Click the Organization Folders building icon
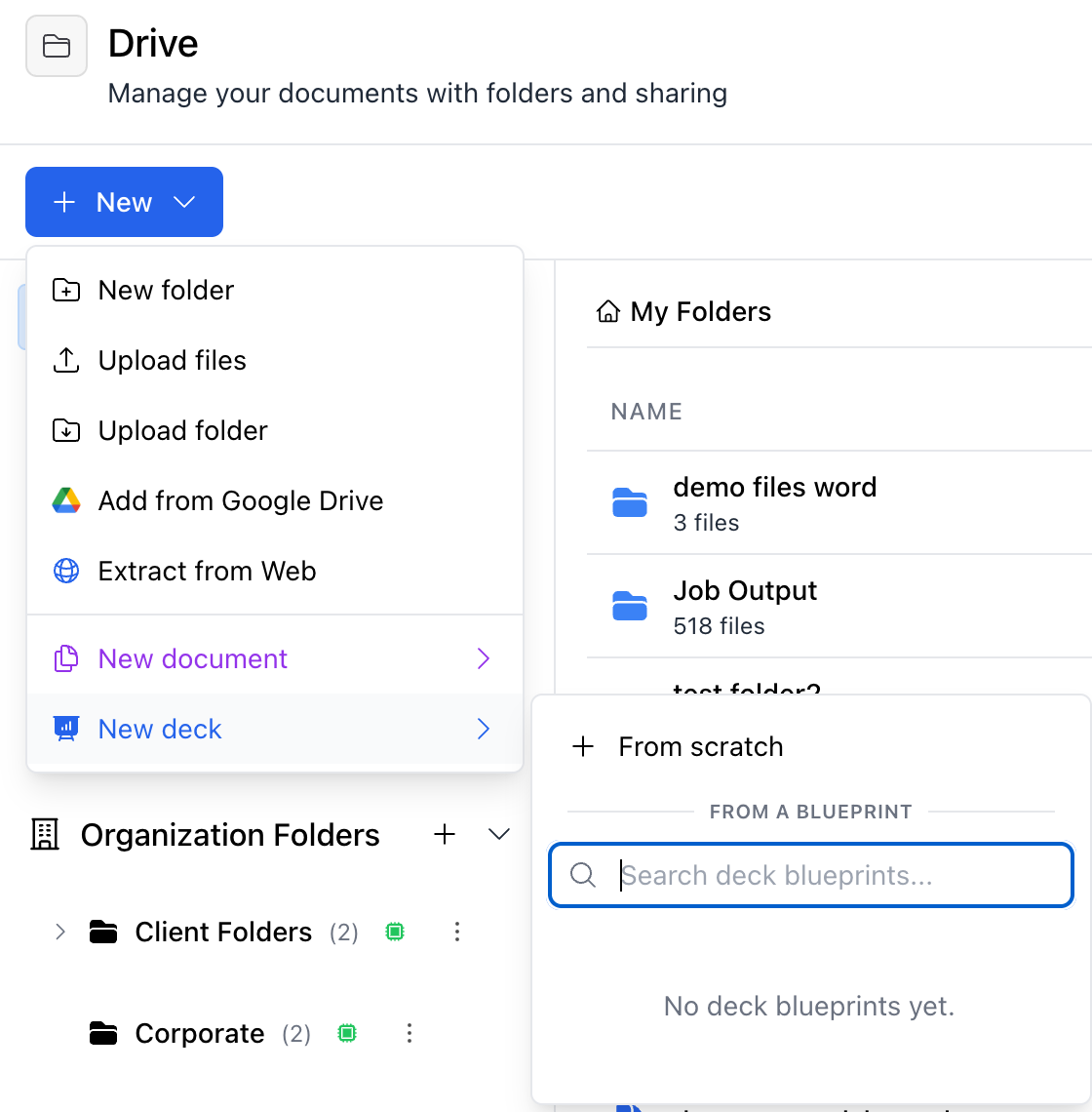This screenshot has width=1092, height=1112. (45, 835)
